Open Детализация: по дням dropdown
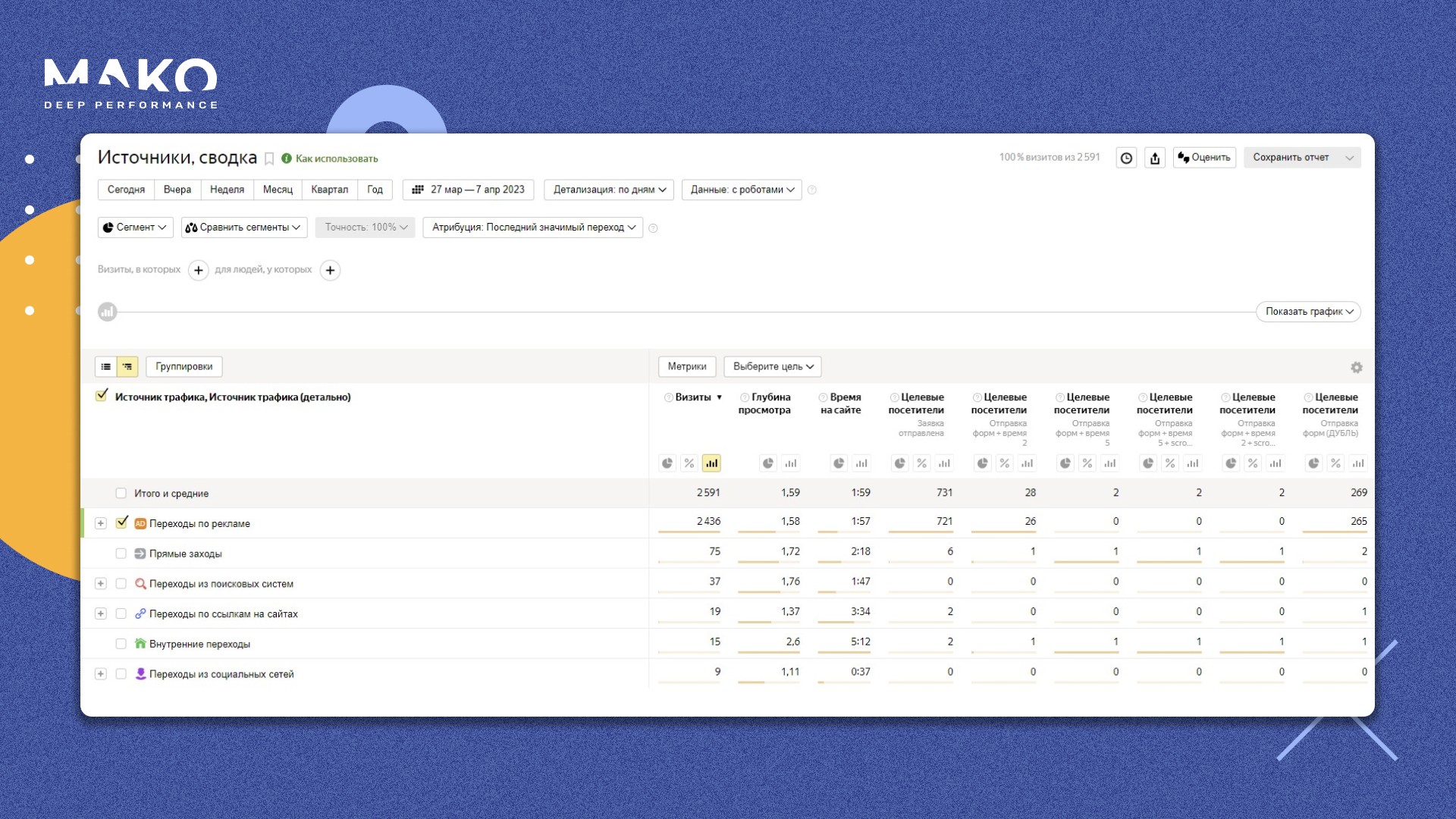 [x=609, y=190]
